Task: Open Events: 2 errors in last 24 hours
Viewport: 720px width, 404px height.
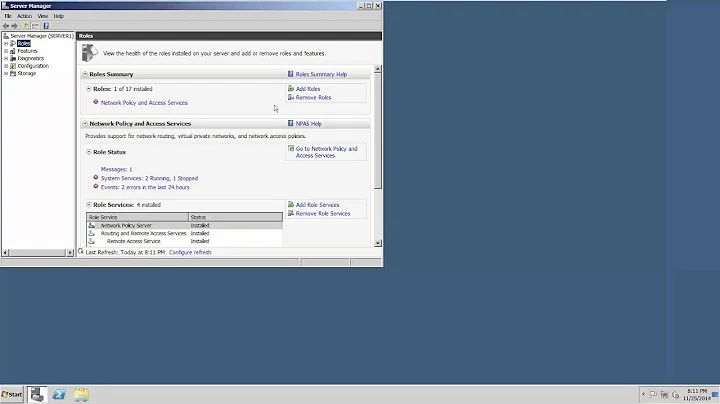Action: (145, 187)
